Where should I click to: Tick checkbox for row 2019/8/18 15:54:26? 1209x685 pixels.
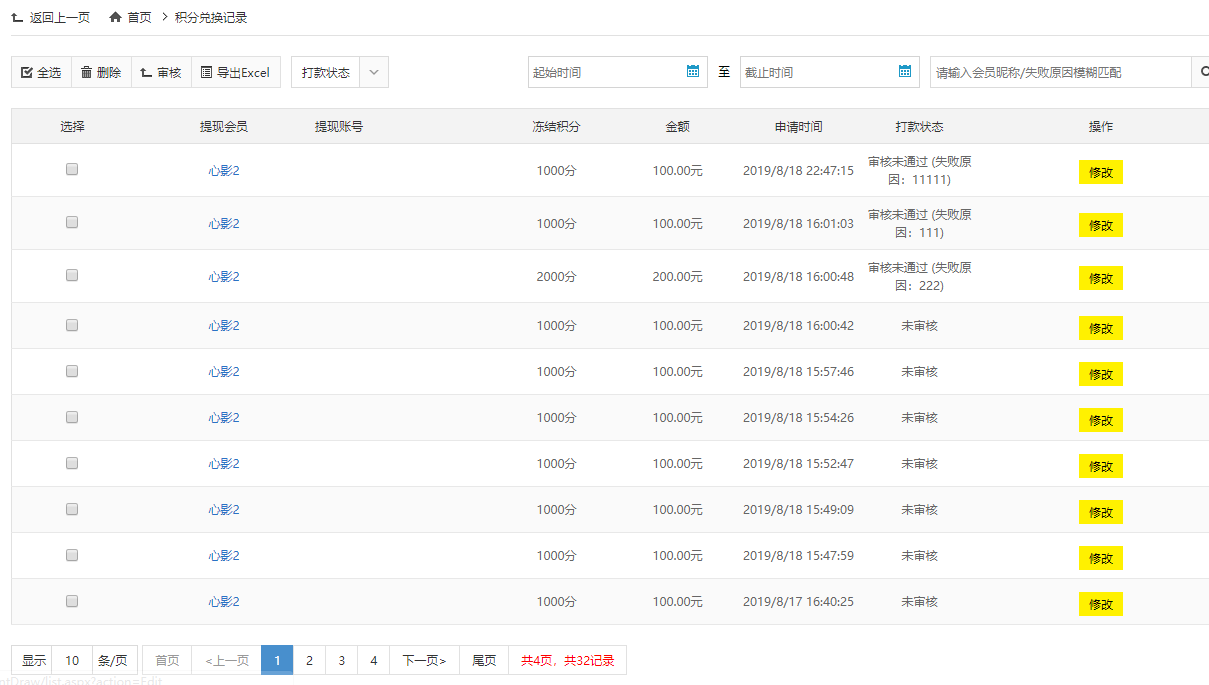[x=72, y=417]
